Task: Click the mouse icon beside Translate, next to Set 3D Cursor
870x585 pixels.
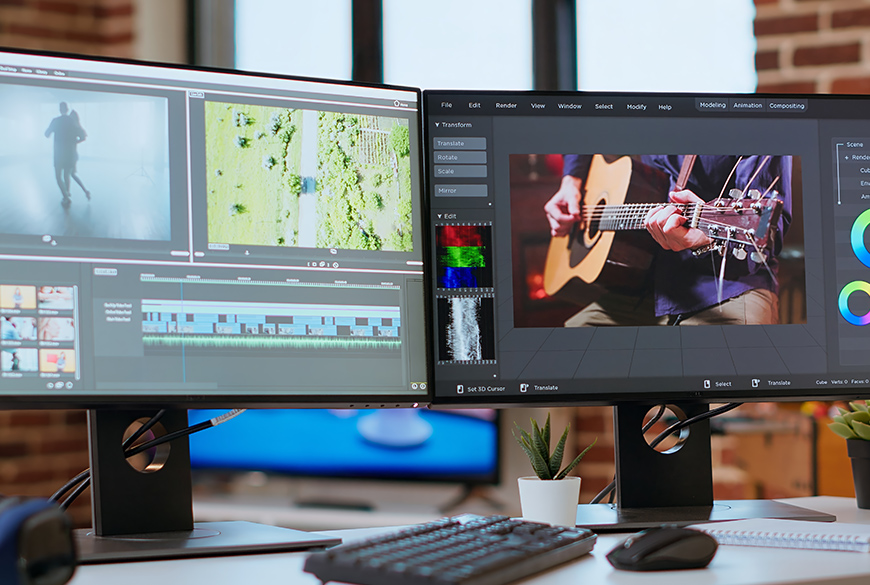Action: 524,387
